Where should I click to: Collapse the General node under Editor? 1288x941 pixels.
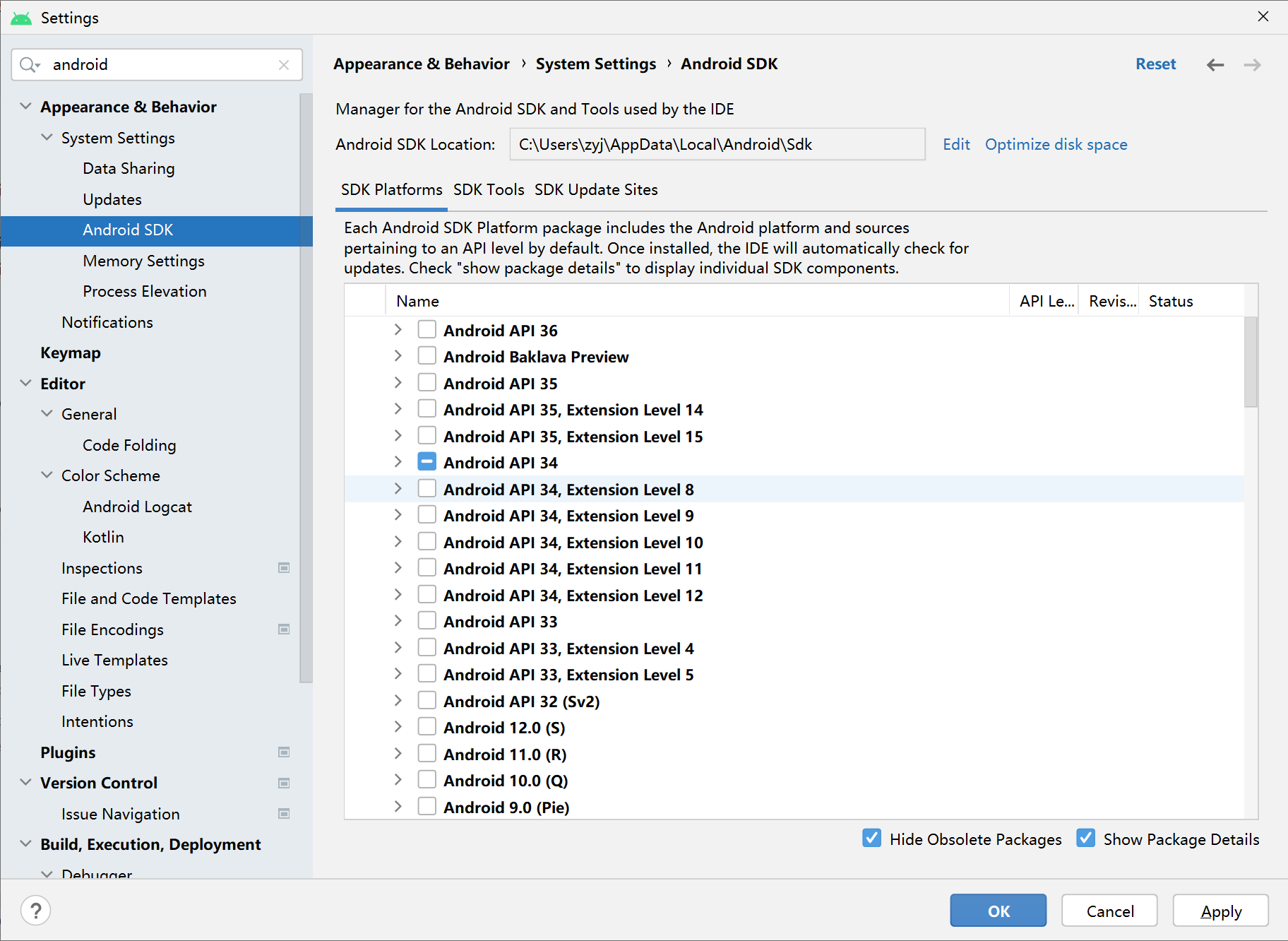coord(47,414)
